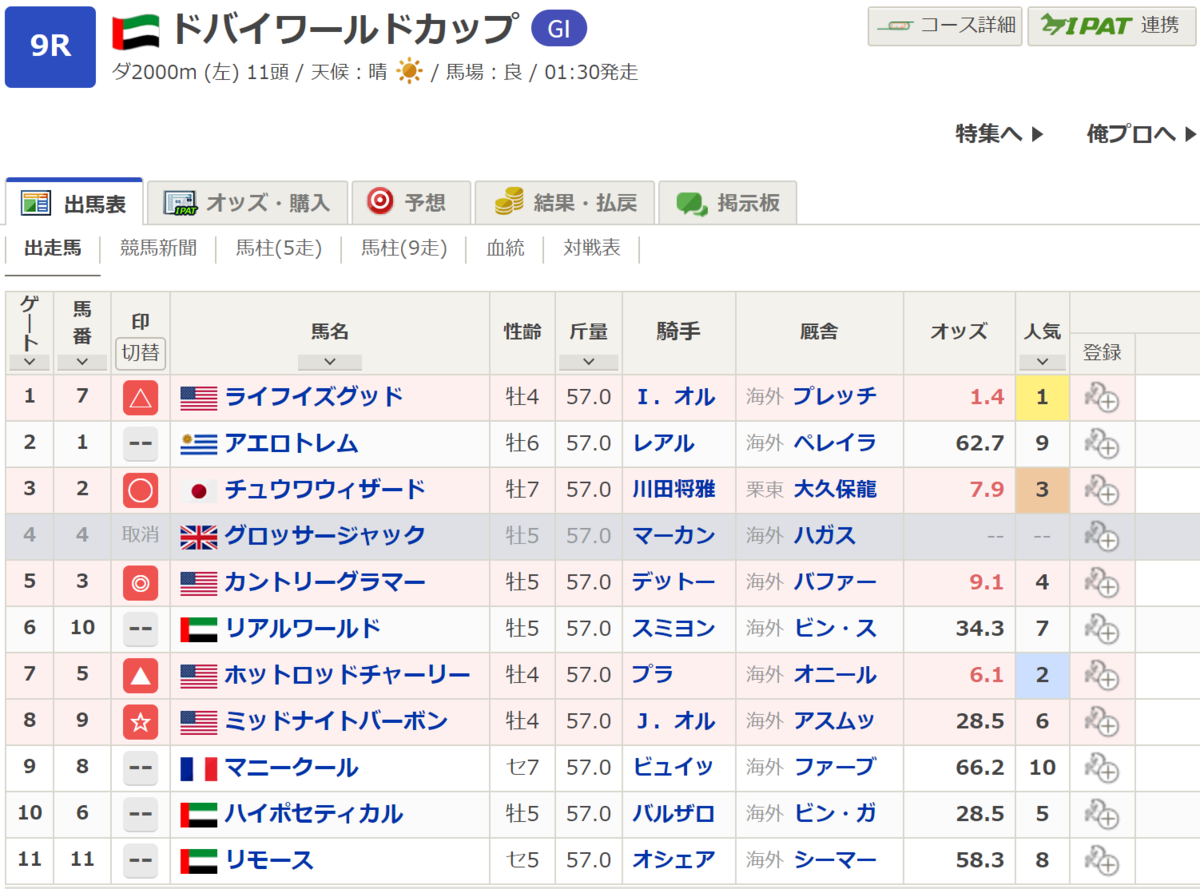1200x889 pixels.
Task: Open horse page for マニークール
Action: point(292,767)
